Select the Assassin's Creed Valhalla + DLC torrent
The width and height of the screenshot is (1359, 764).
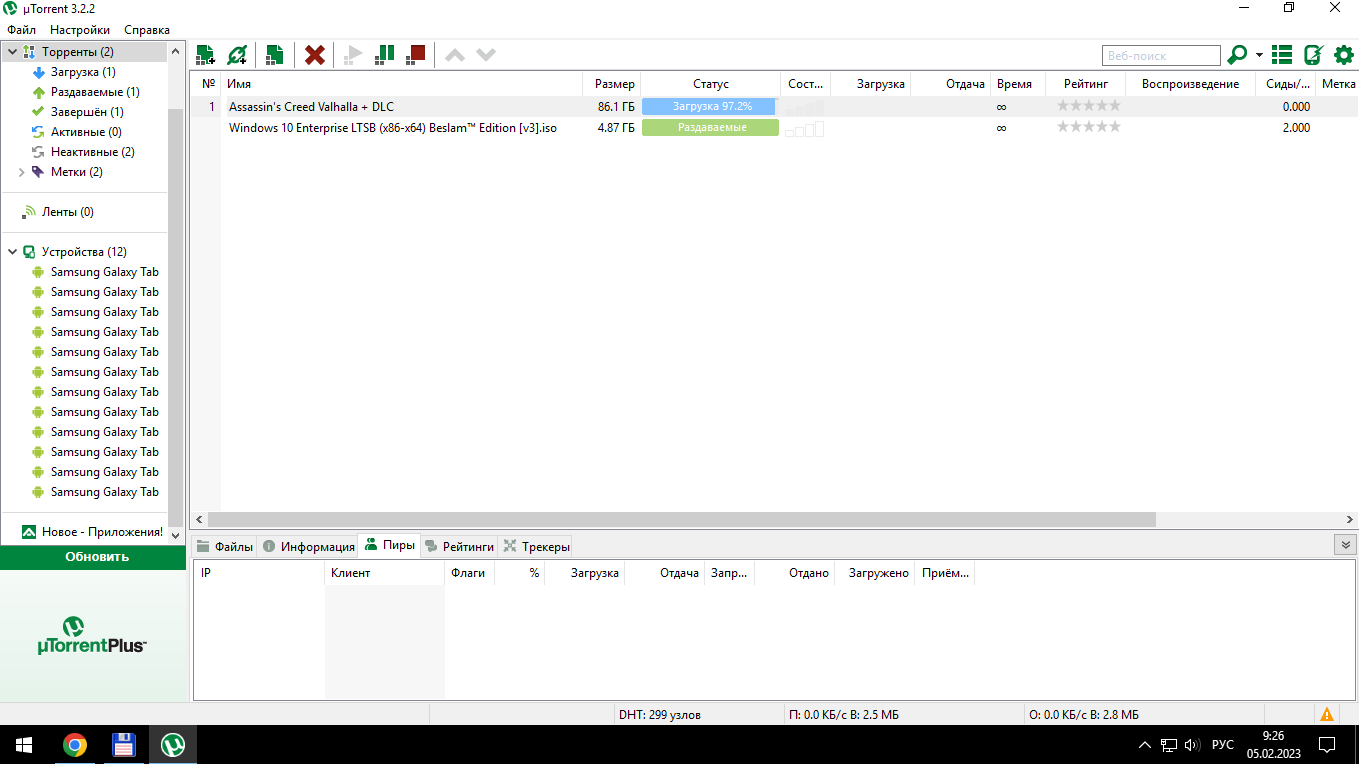(311, 107)
